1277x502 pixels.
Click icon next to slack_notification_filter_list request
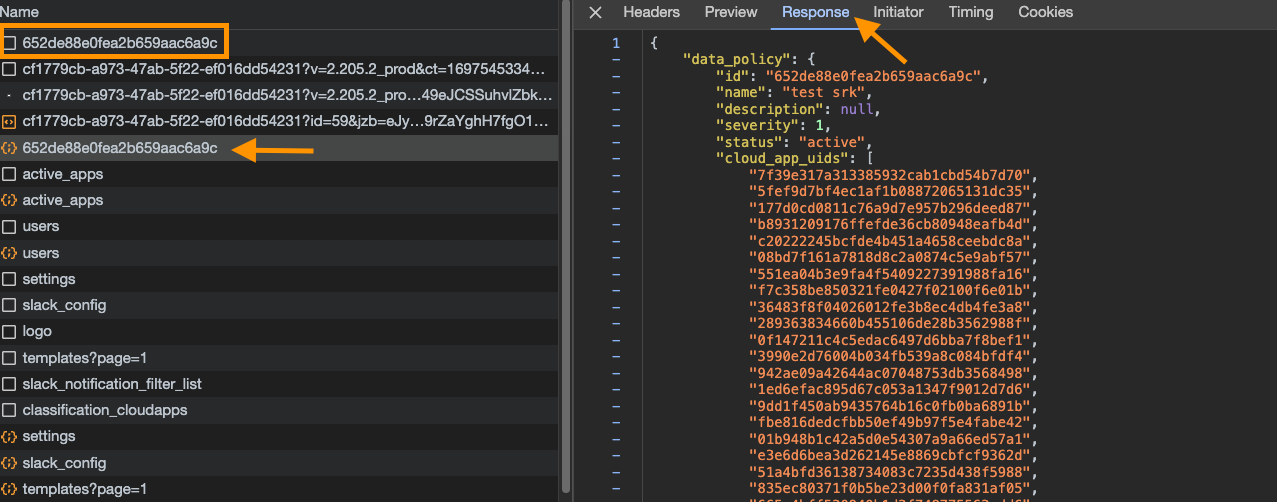click(x=10, y=384)
